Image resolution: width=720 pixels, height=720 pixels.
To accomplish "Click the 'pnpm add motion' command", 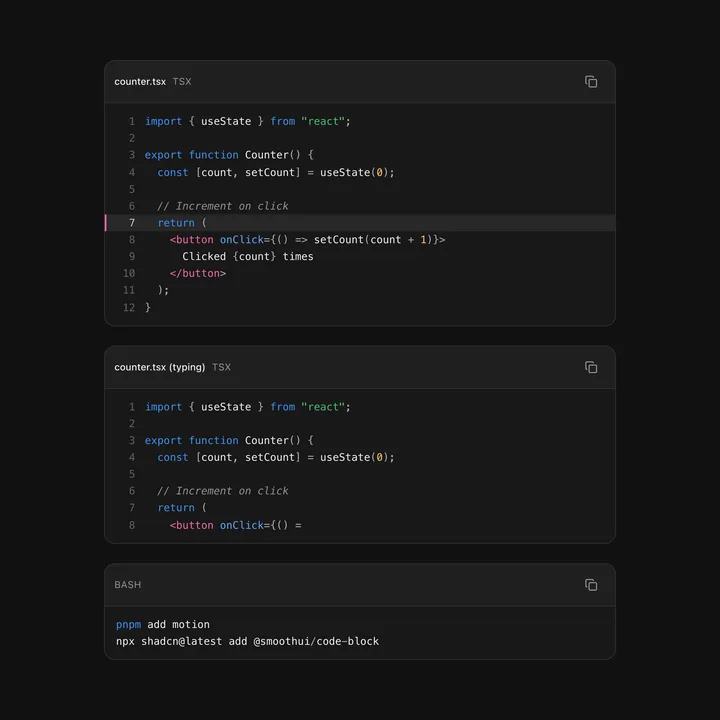I will click(163, 624).
